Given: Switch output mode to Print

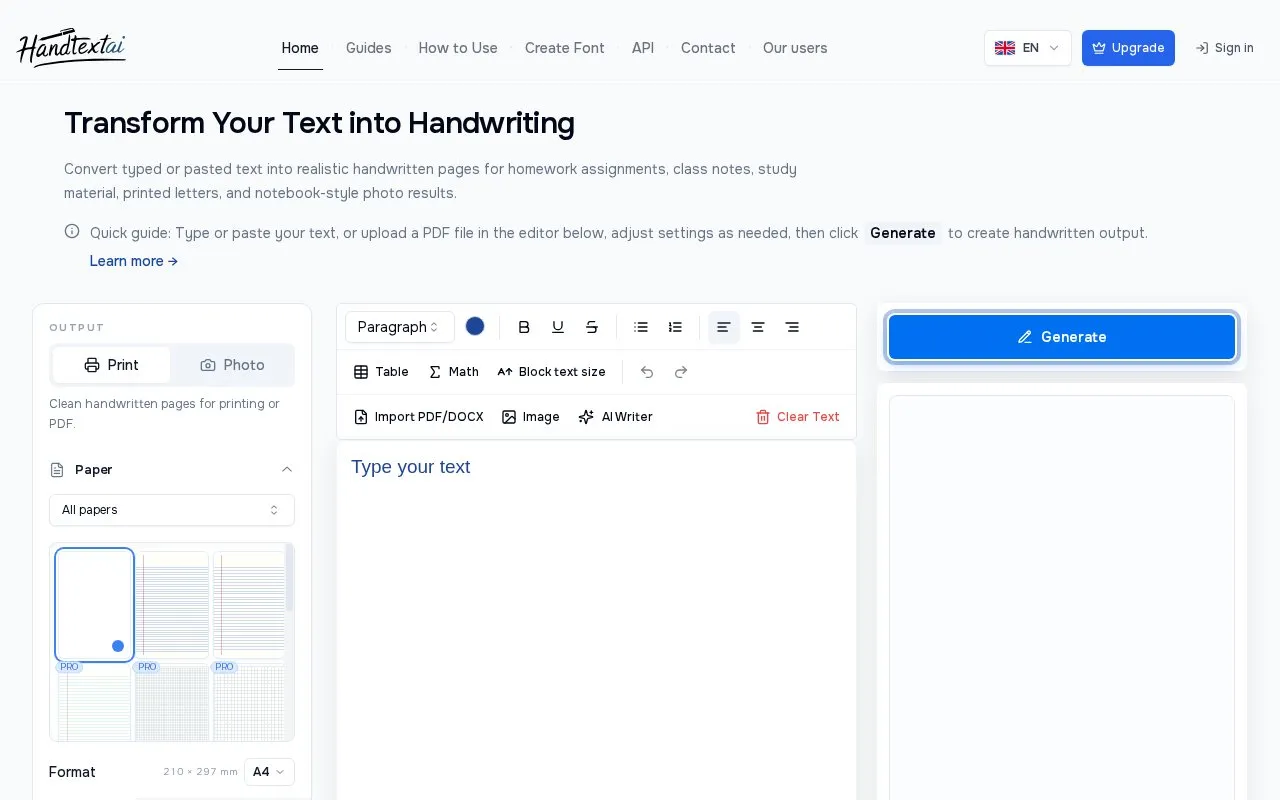Looking at the screenshot, I should click(x=111, y=365).
